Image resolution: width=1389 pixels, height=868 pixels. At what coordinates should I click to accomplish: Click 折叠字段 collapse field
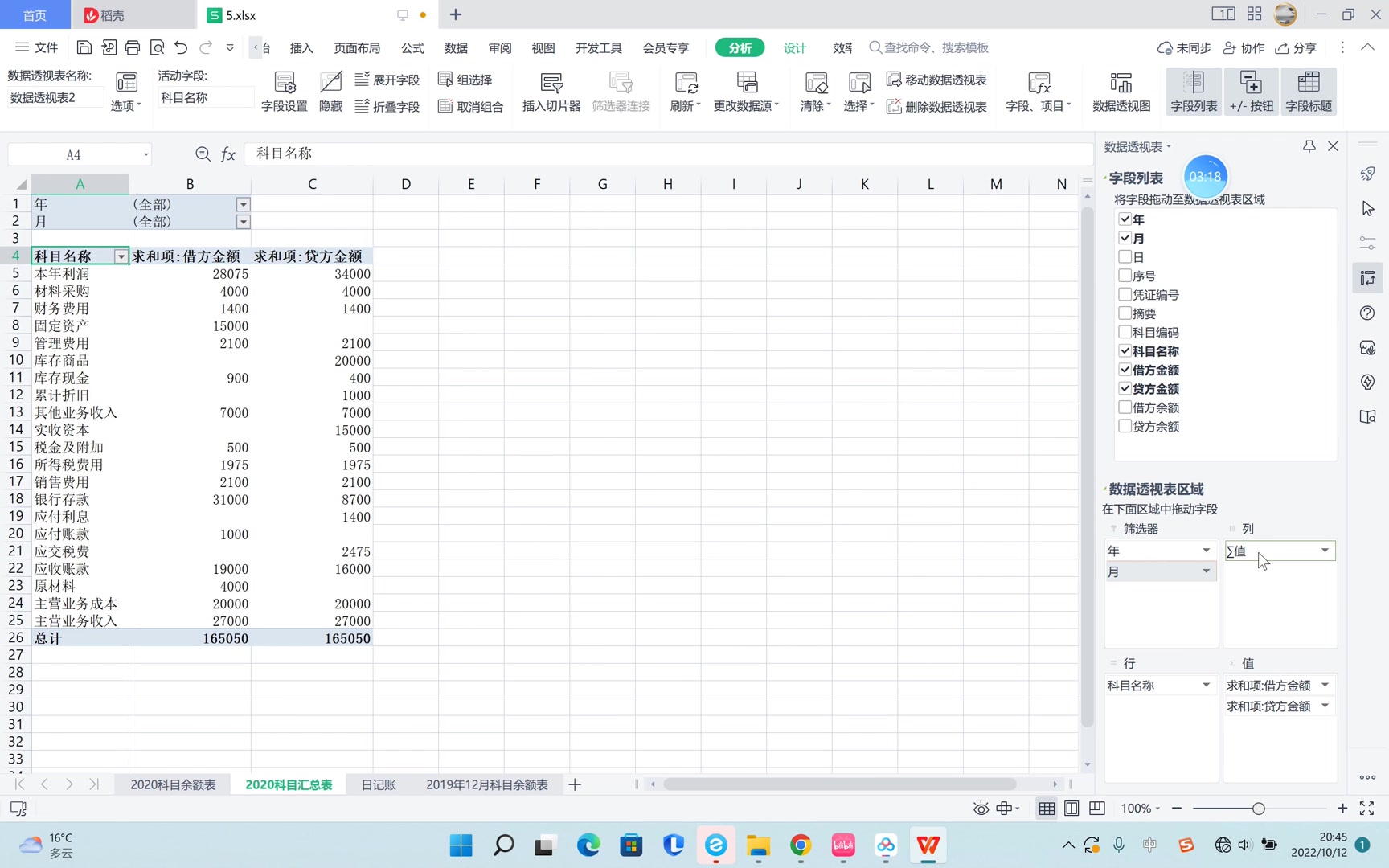pos(387,106)
